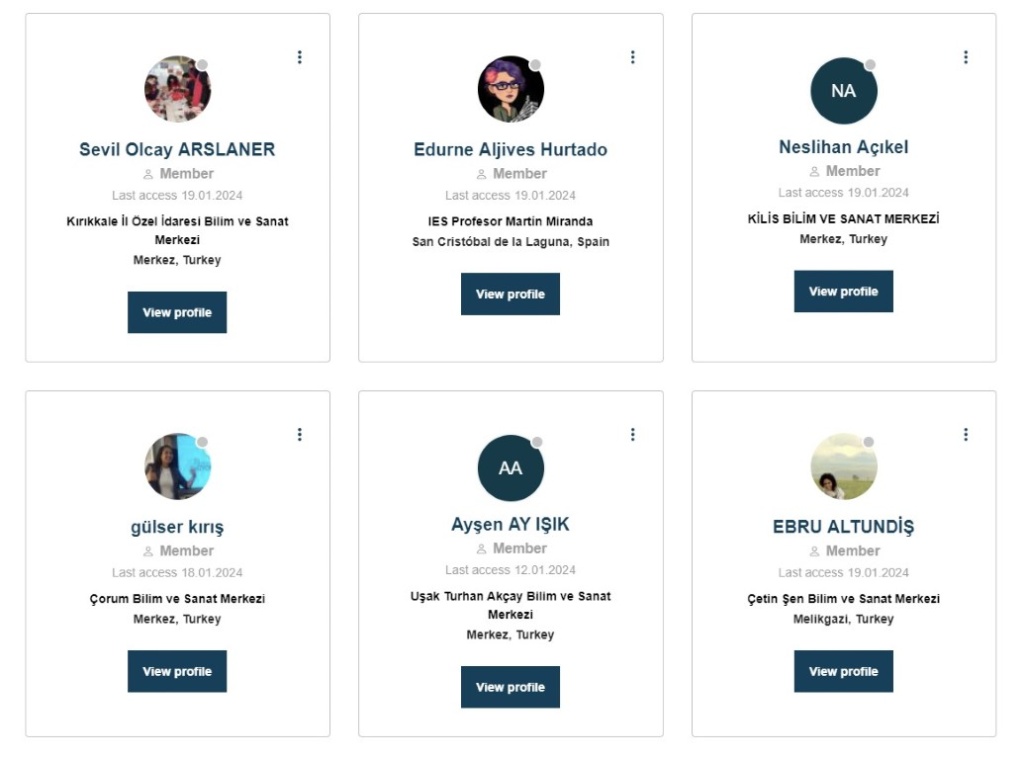The width and height of the screenshot is (1024, 759).
Task: Open more options for gülser kırış
Action: (299, 435)
